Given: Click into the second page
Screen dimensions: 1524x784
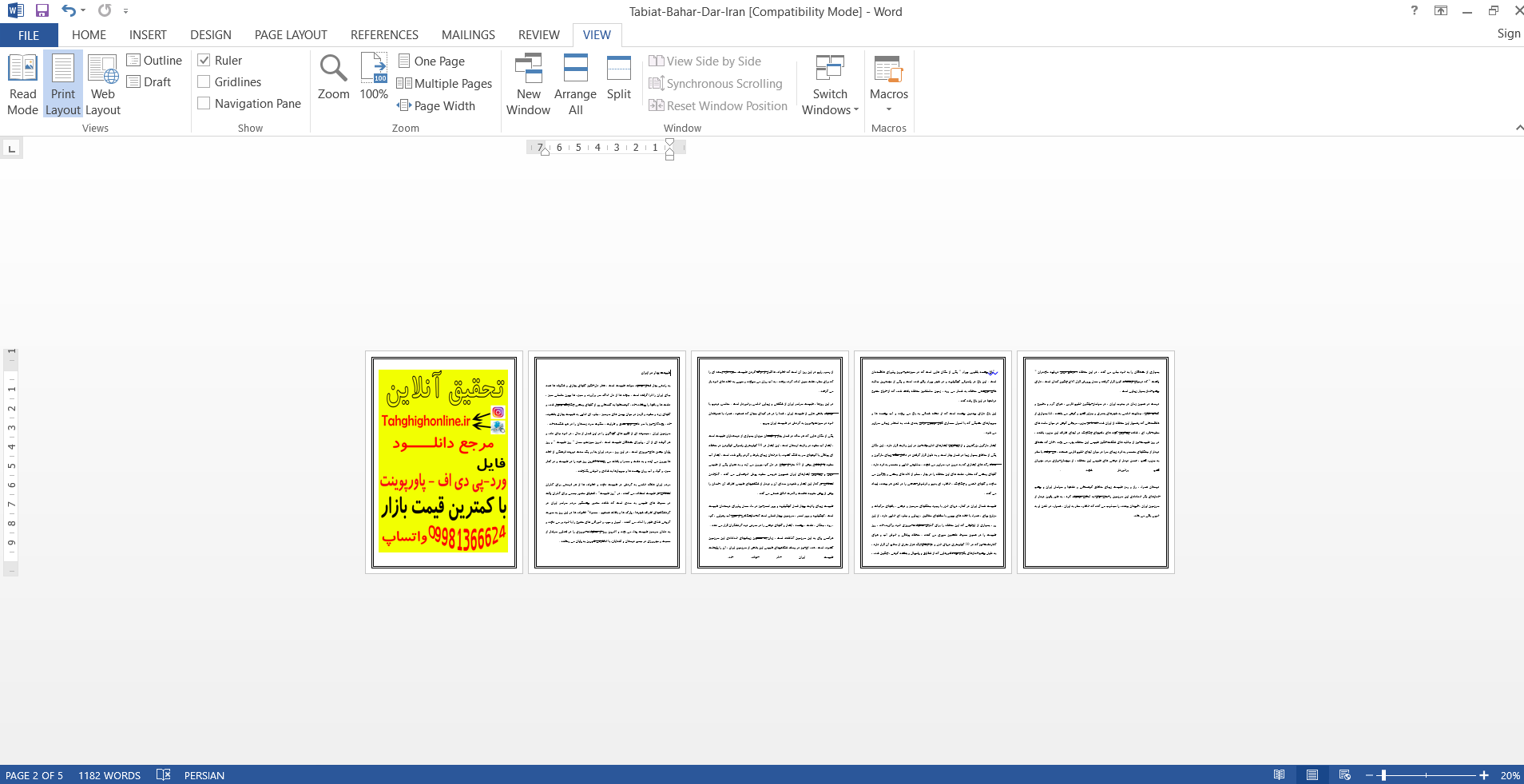Looking at the screenshot, I should point(607,462).
